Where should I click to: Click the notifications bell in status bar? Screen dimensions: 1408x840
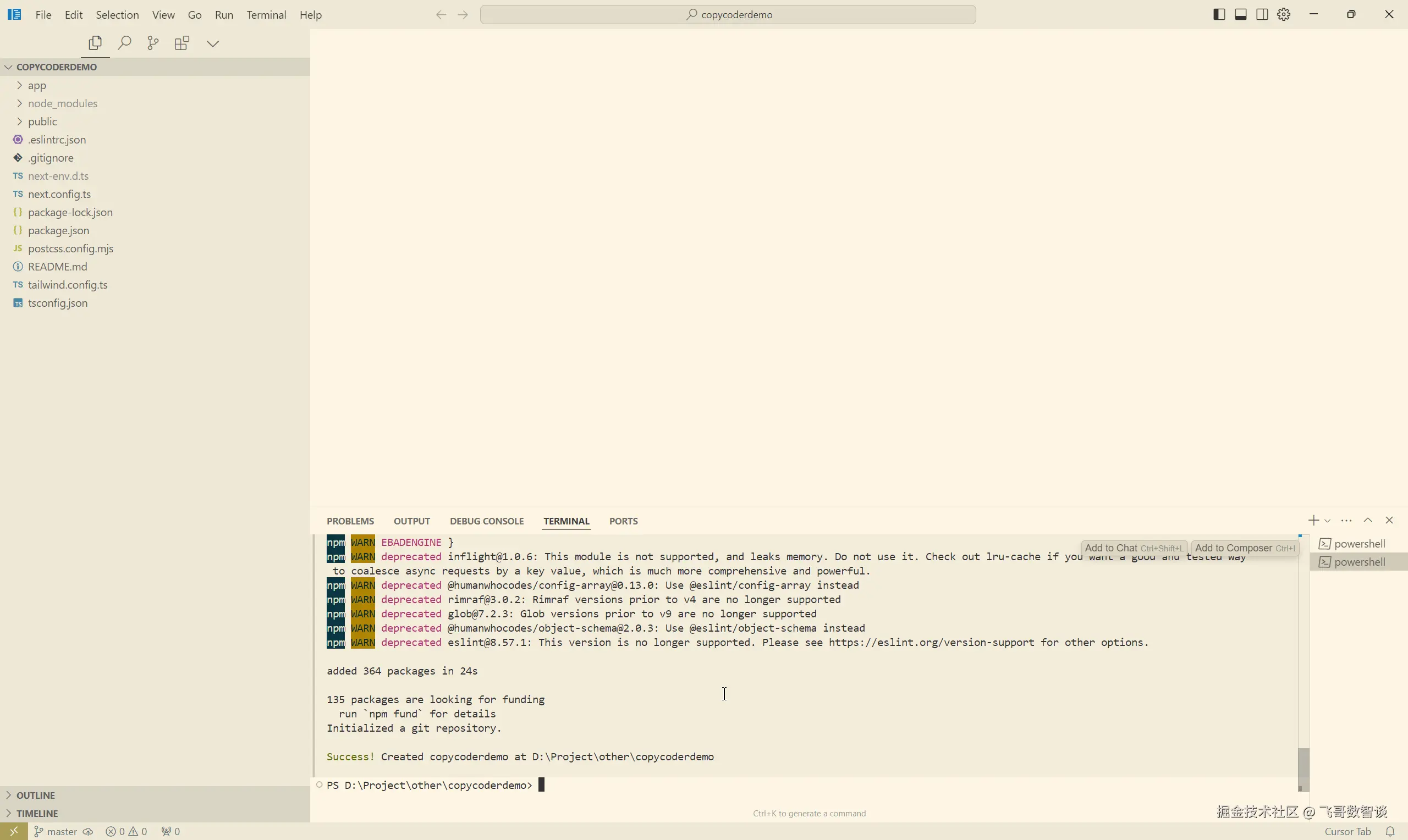coord(1390,831)
